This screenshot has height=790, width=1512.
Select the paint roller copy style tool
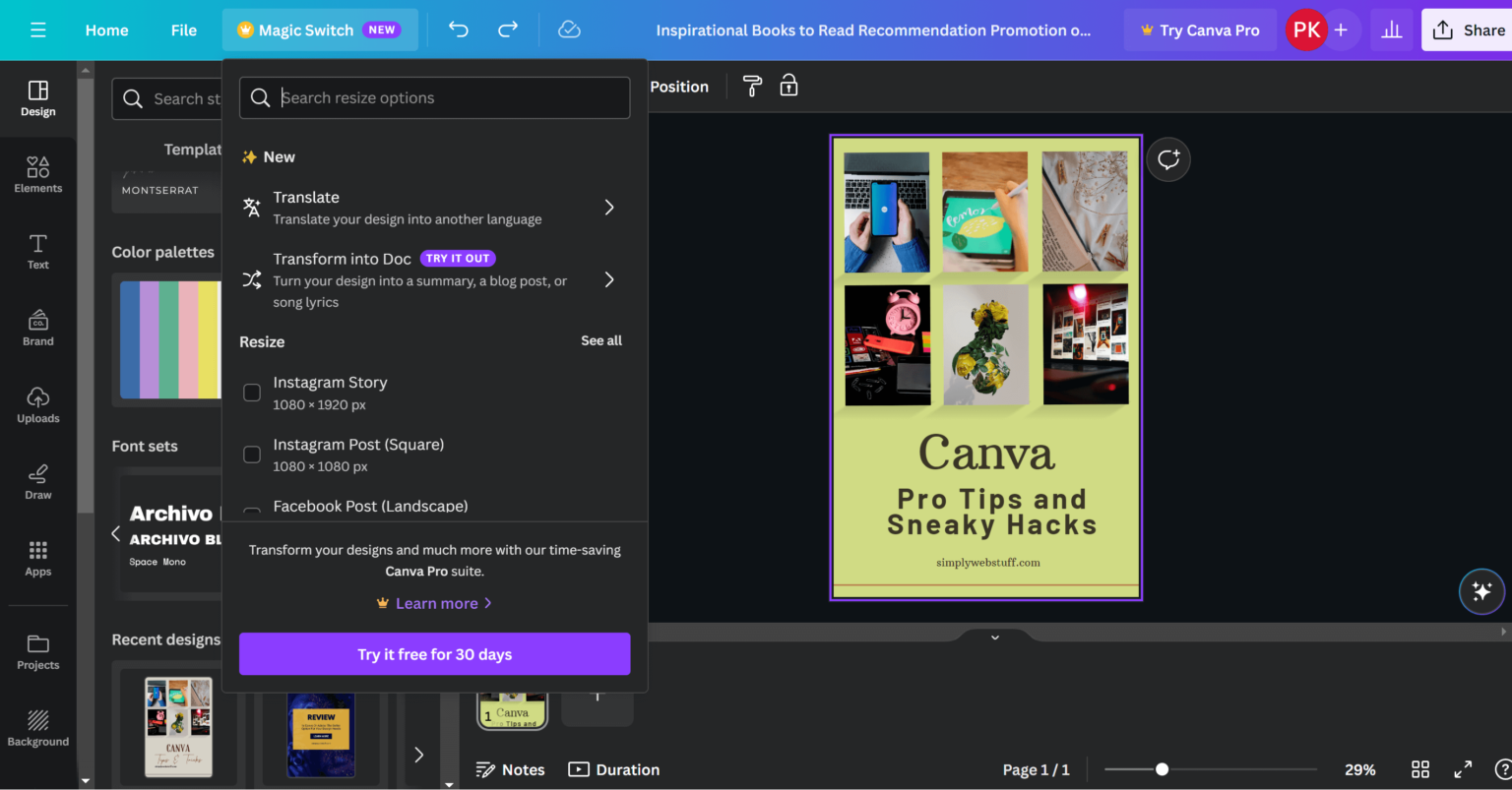point(751,87)
